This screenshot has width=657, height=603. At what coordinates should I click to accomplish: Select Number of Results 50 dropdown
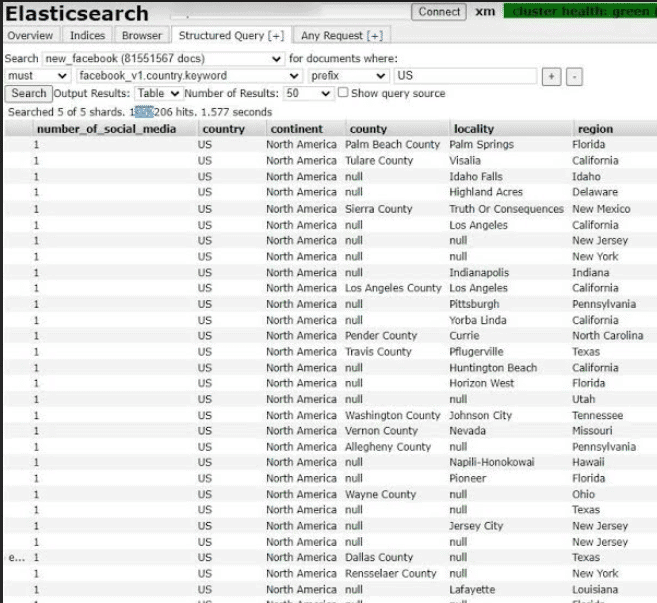(x=308, y=93)
